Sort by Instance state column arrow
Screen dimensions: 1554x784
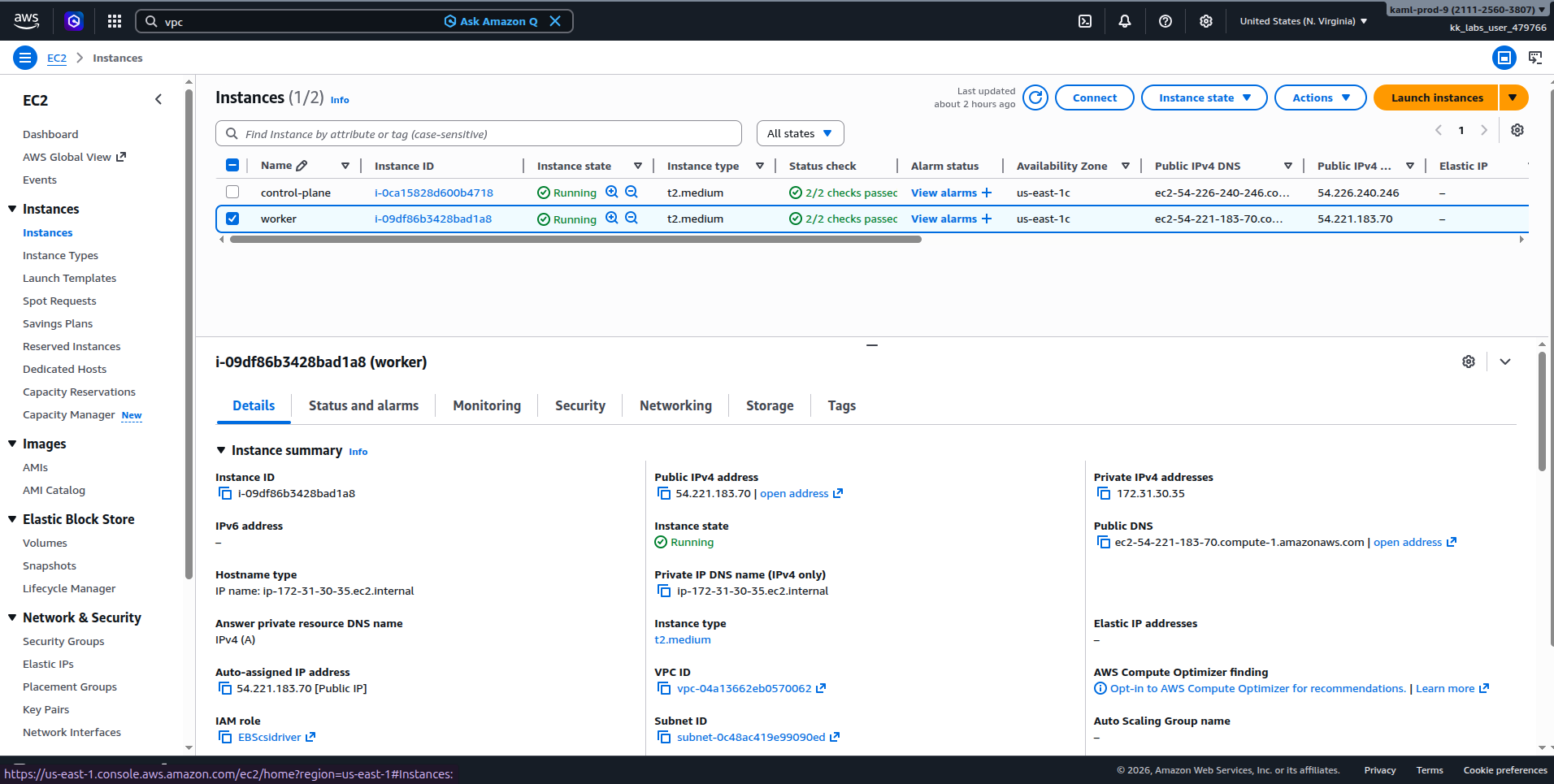pos(638,166)
